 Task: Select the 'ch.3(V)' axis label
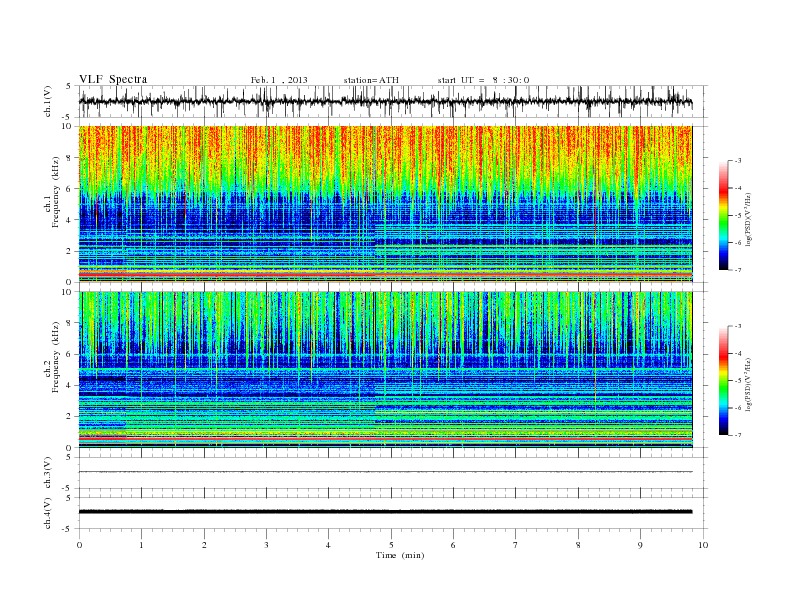(48, 473)
